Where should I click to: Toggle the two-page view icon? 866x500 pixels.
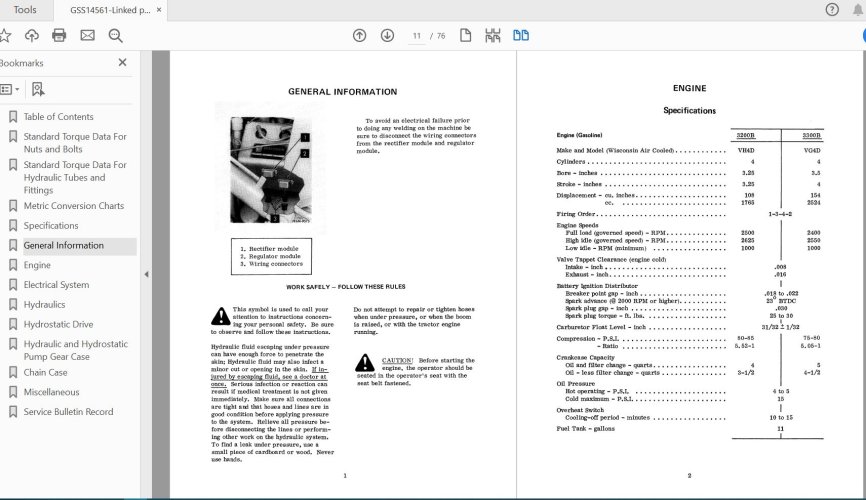click(x=520, y=36)
